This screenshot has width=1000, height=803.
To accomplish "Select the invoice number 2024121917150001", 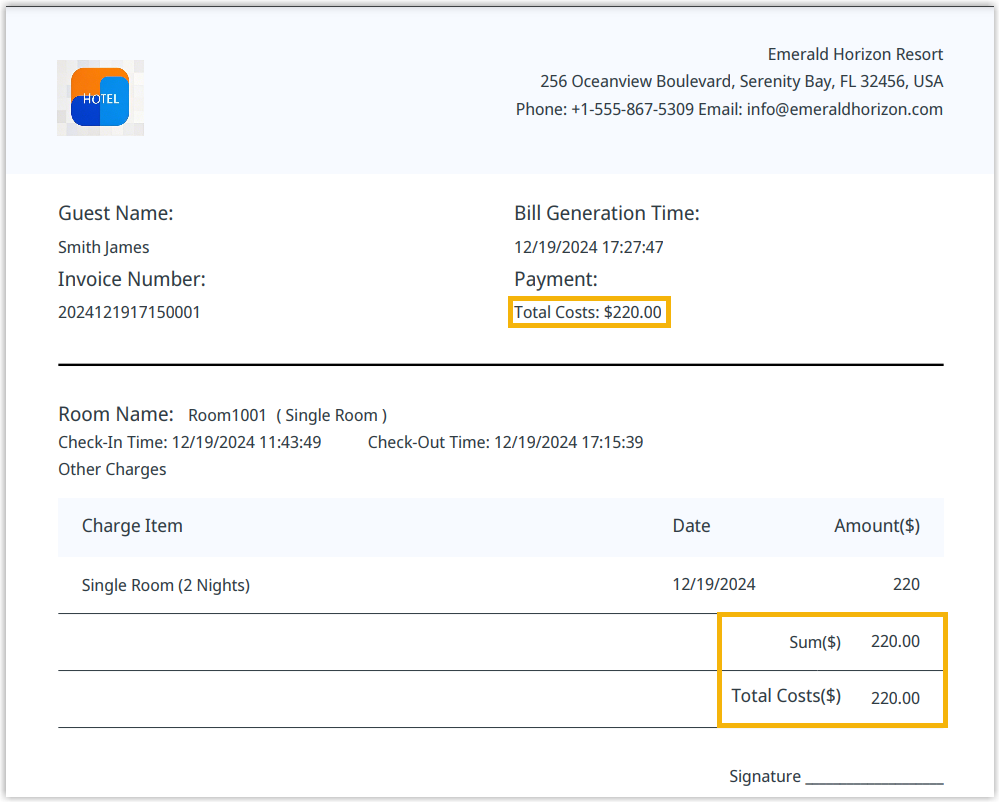I will coord(129,312).
